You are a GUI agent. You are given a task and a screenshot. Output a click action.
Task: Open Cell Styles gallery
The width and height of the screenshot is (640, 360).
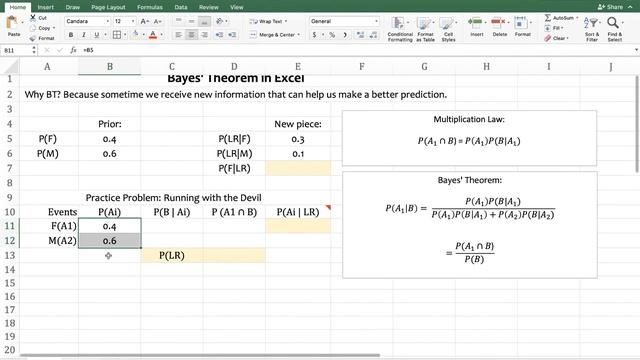(448, 29)
